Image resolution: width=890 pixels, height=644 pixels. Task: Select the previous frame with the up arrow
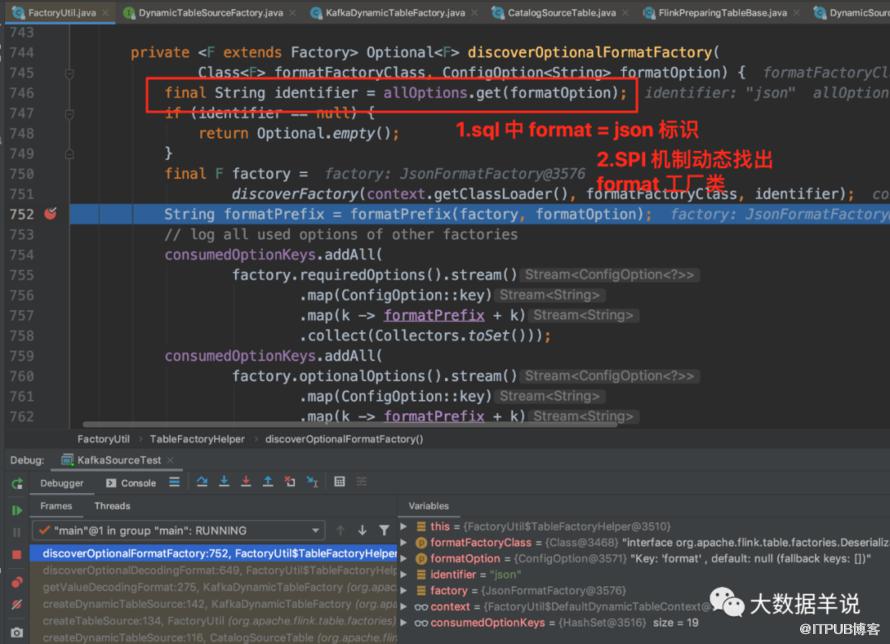[341, 531]
